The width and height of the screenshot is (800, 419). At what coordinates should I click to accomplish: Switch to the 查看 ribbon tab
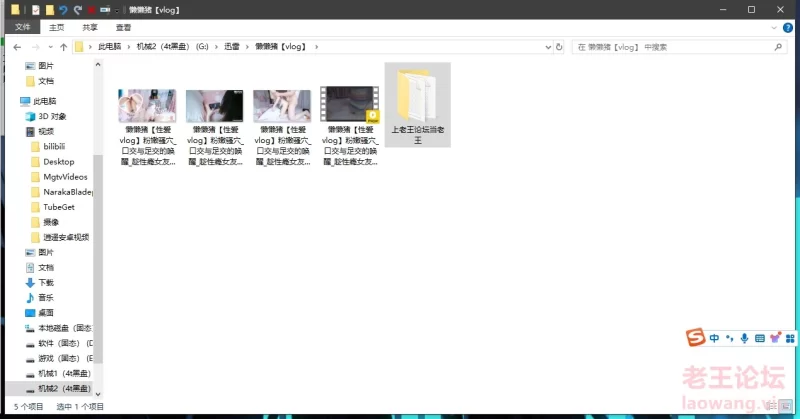click(123, 27)
